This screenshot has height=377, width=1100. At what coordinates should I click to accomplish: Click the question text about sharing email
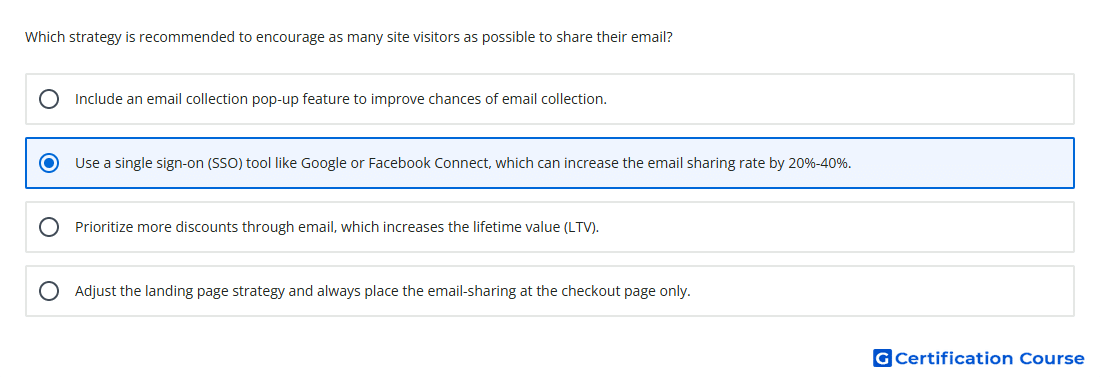pos(349,37)
